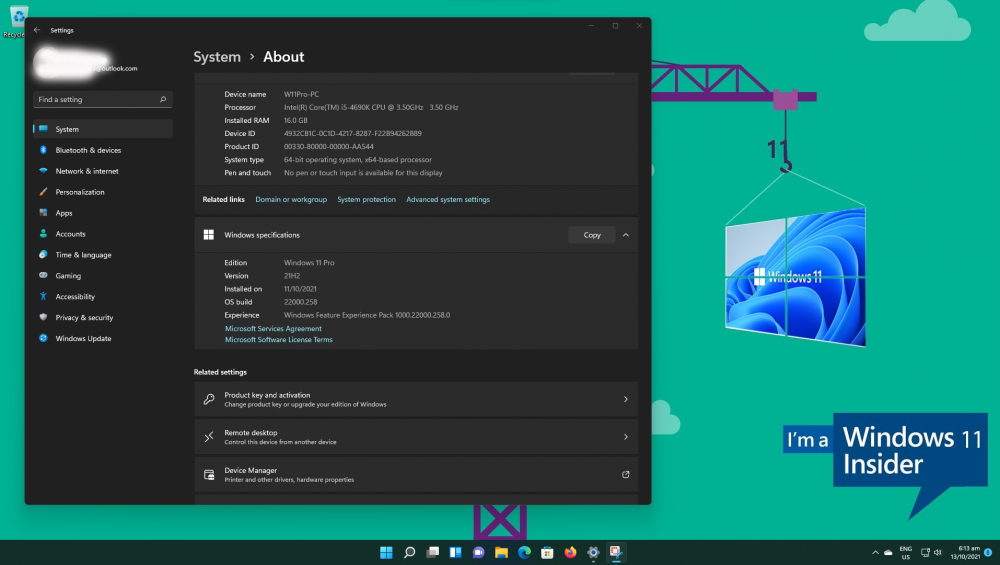Open Network & internet settings
This screenshot has width=1000, height=565.
(x=103, y=171)
